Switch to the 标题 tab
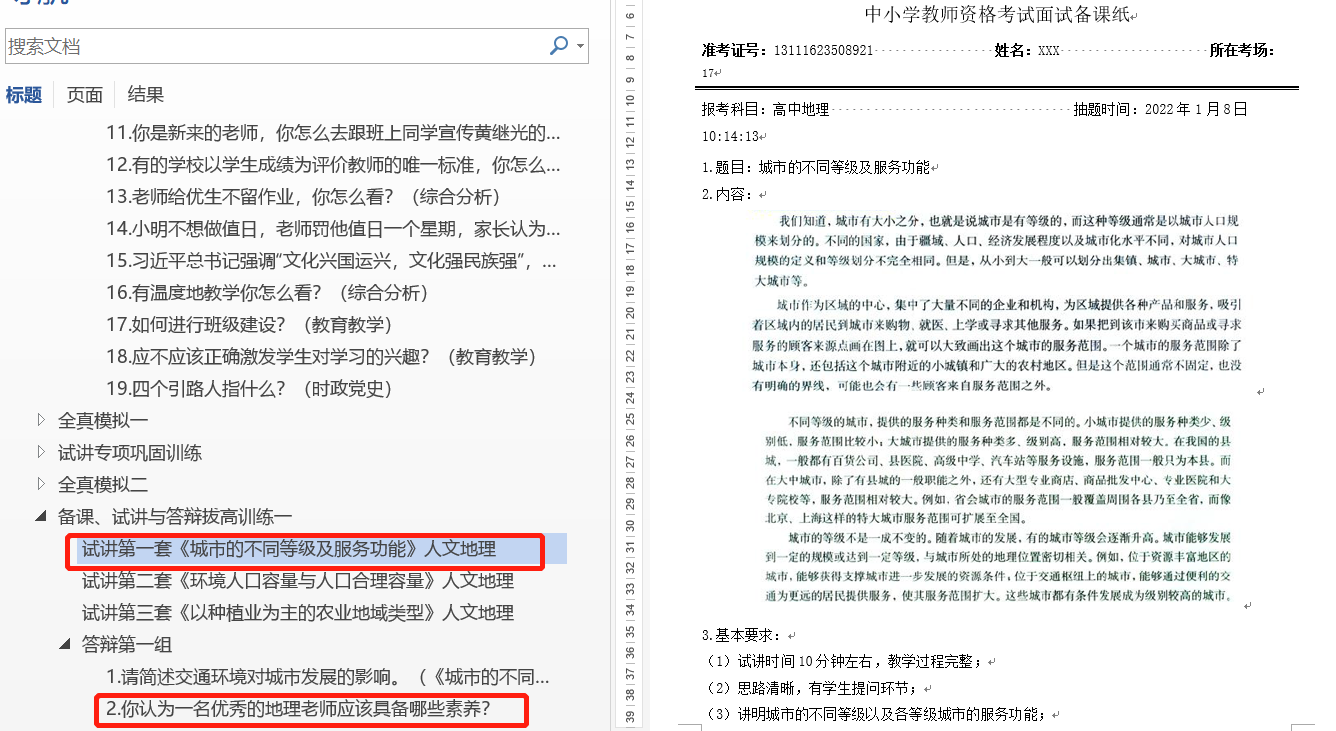1336x731 pixels. pos(24,95)
